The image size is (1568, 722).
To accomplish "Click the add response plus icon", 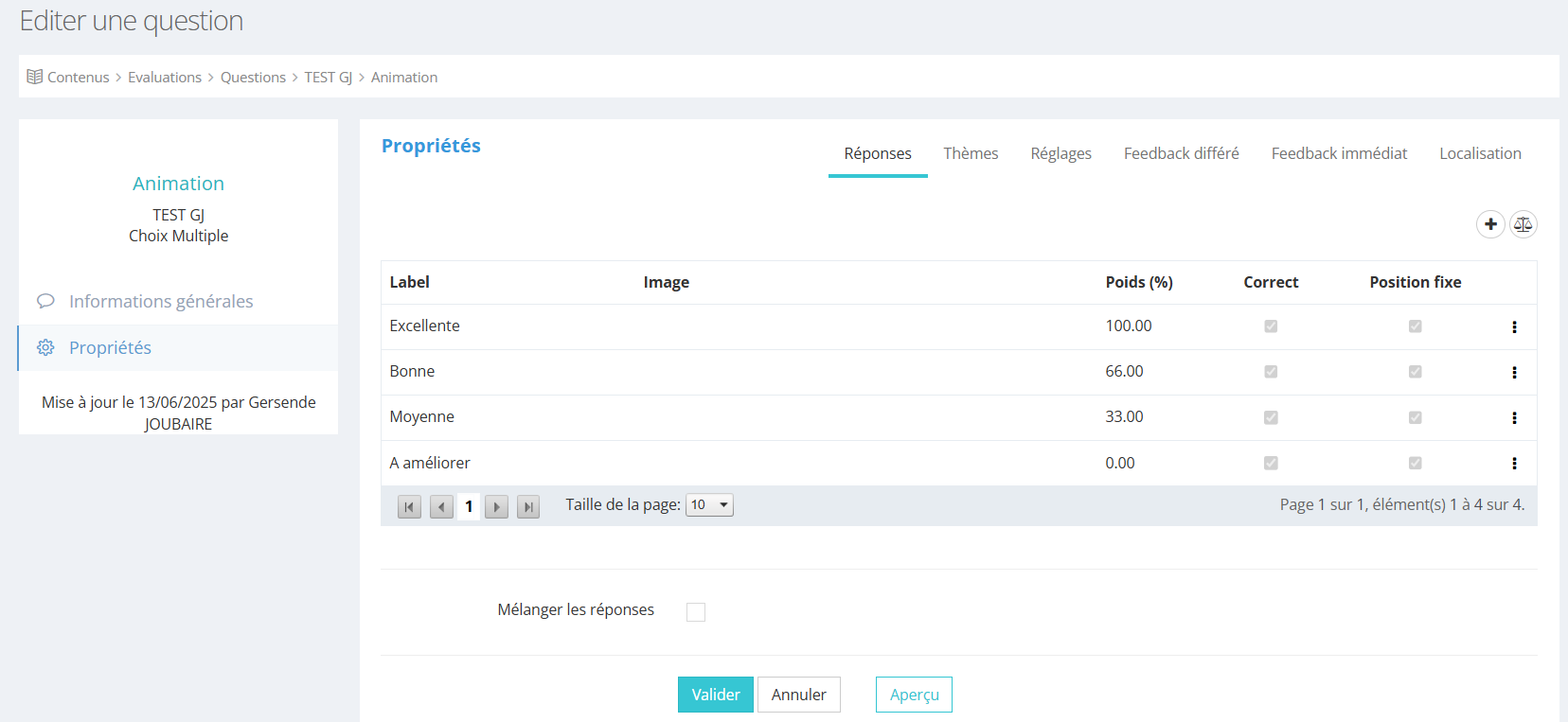I will click(1490, 224).
